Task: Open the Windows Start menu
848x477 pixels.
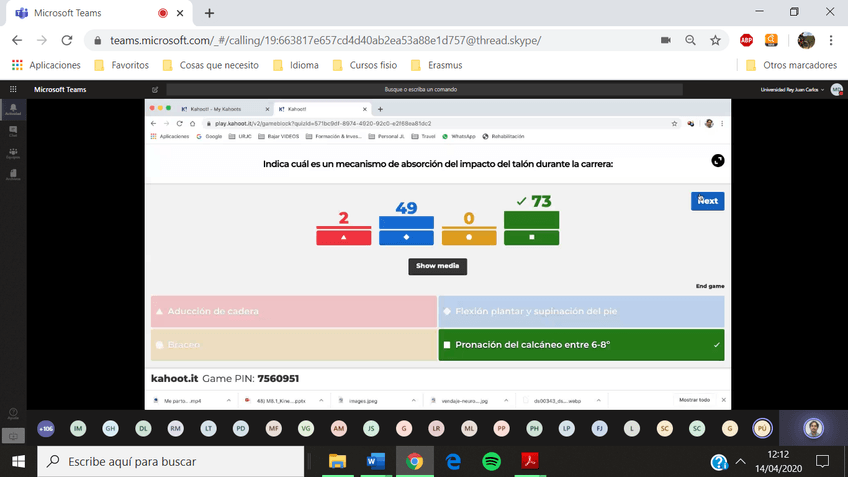Action: [18, 461]
